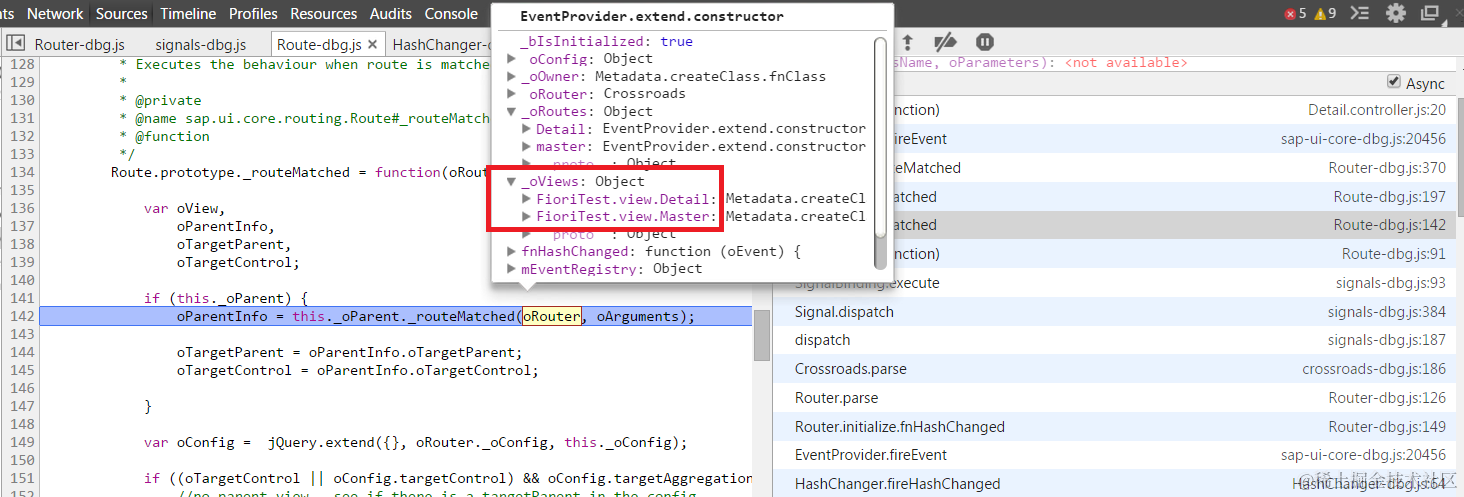Open DevTools settings gear

(1396, 14)
